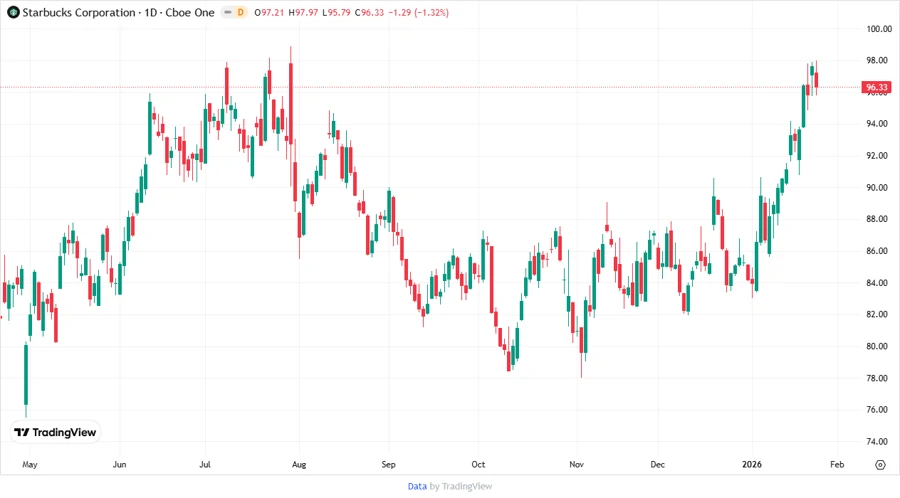The image size is (900, 498).
Task: Click the 96.33 current price label
Action: (x=876, y=87)
